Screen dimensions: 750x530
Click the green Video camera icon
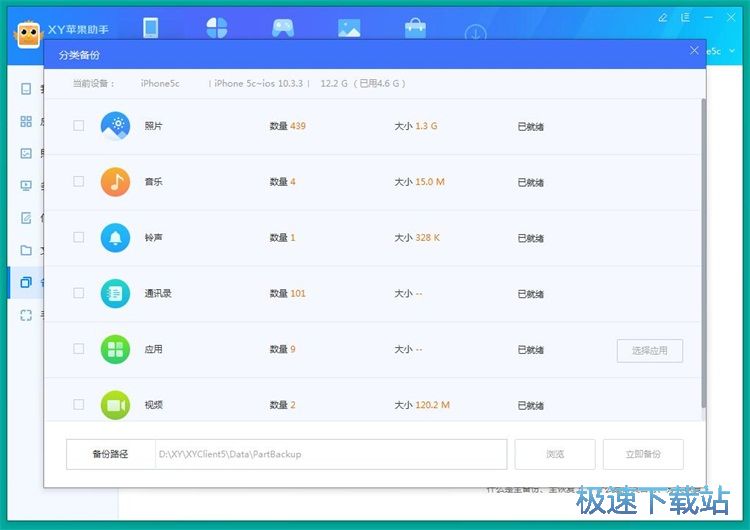pyautogui.click(x=116, y=405)
